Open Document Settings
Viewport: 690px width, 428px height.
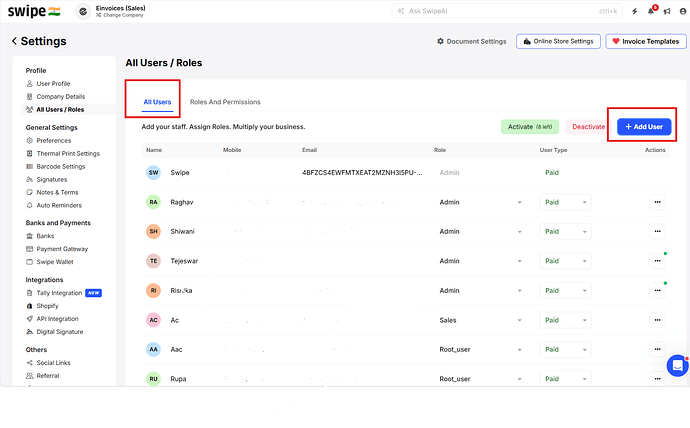471,41
